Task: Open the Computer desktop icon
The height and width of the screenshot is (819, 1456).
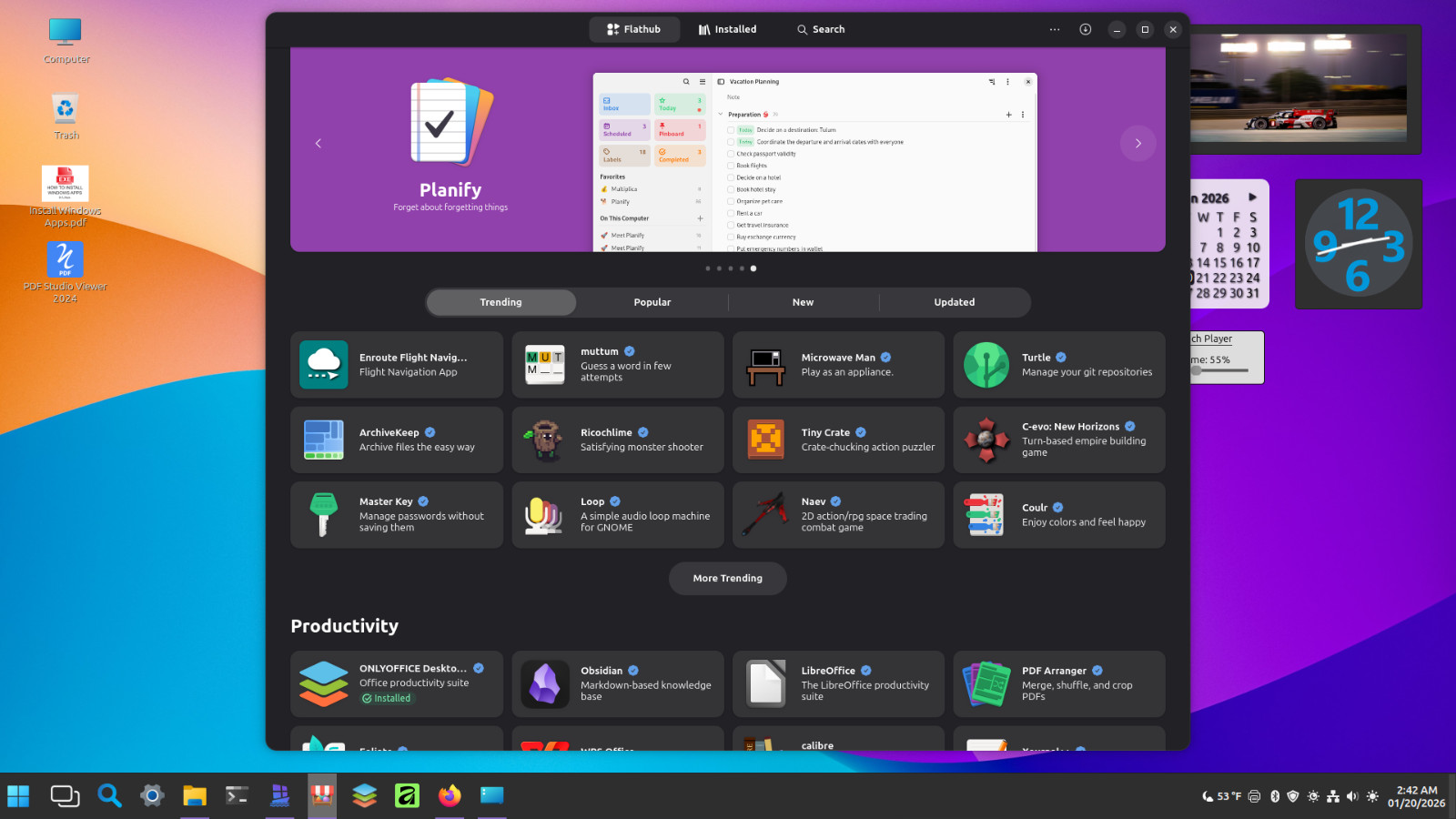Action: point(66,40)
